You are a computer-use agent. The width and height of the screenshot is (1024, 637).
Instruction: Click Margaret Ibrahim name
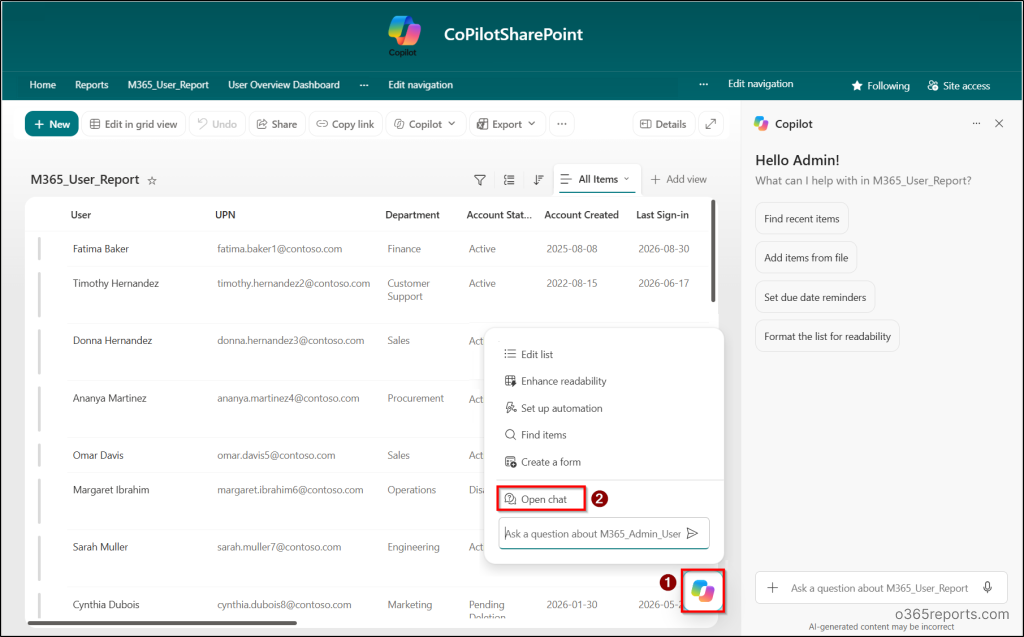tap(111, 489)
